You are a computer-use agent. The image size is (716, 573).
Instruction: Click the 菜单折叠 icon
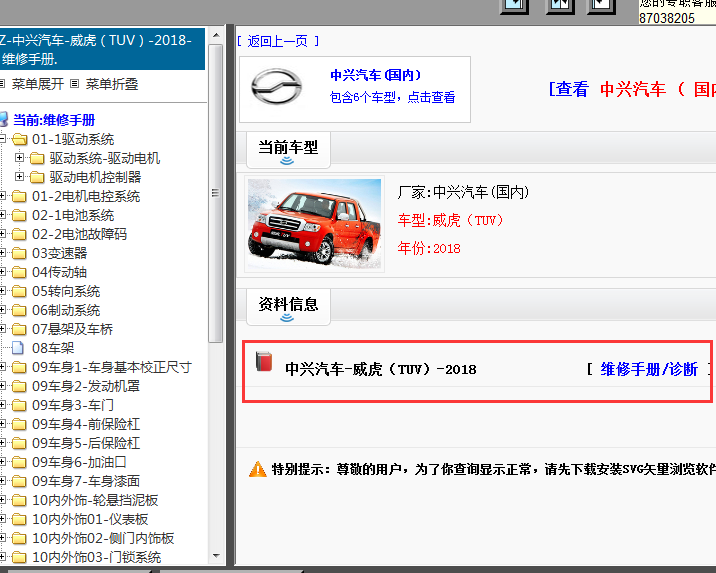75,84
